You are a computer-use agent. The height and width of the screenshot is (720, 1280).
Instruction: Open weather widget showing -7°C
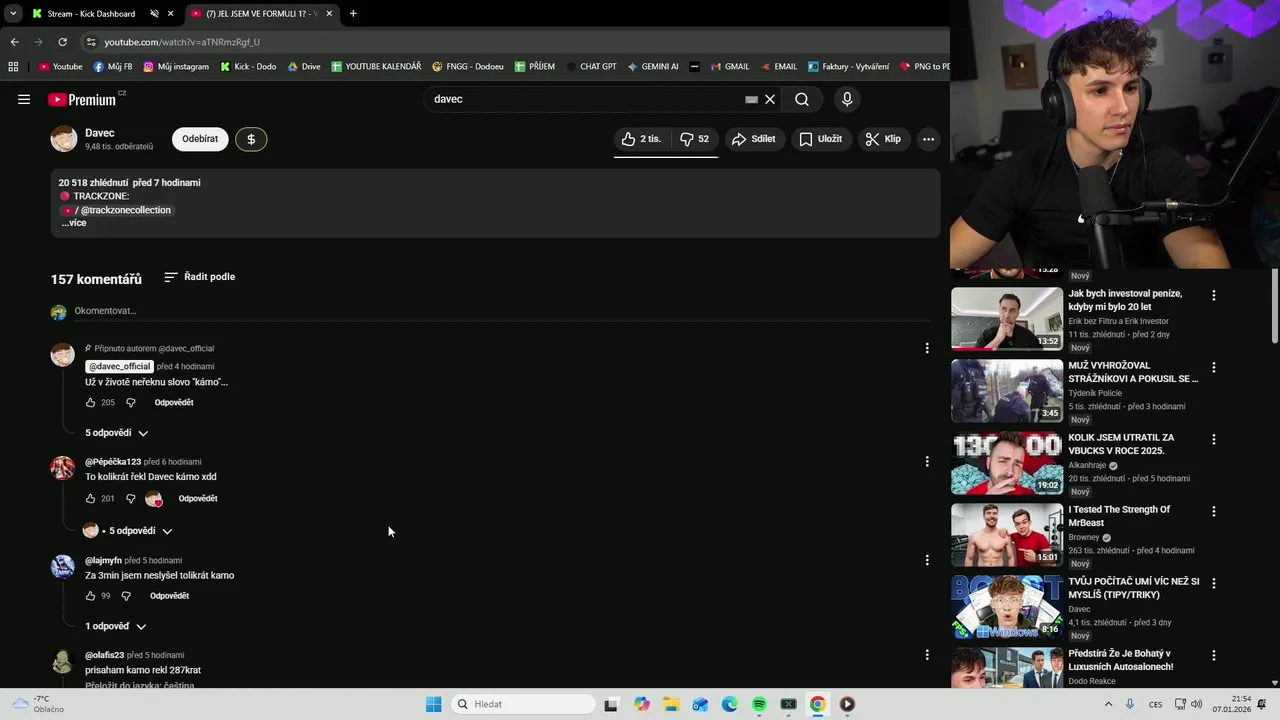pyautogui.click(x=37, y=704)
